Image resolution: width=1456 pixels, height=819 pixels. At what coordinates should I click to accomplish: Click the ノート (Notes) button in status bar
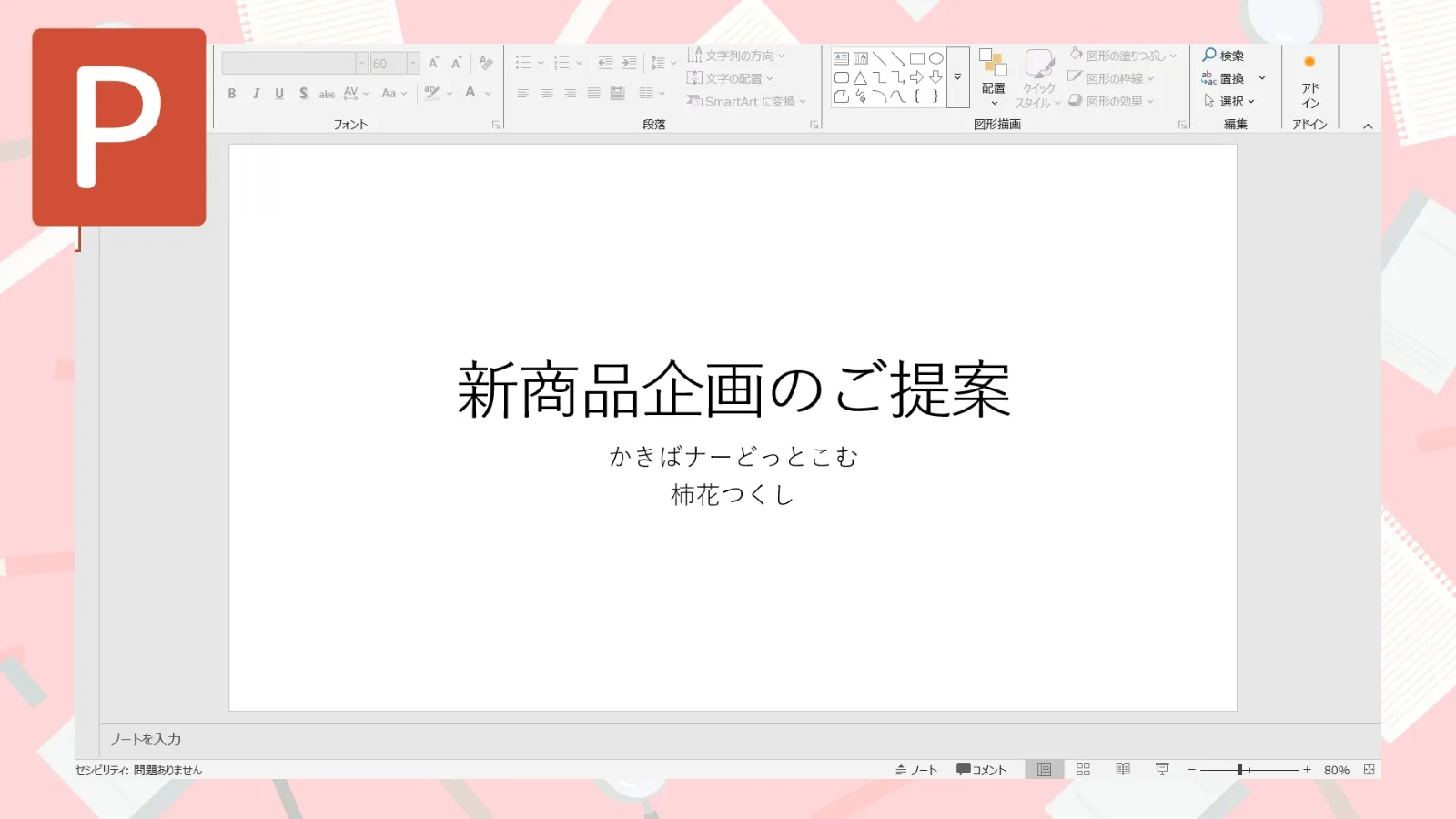[916, 770]
